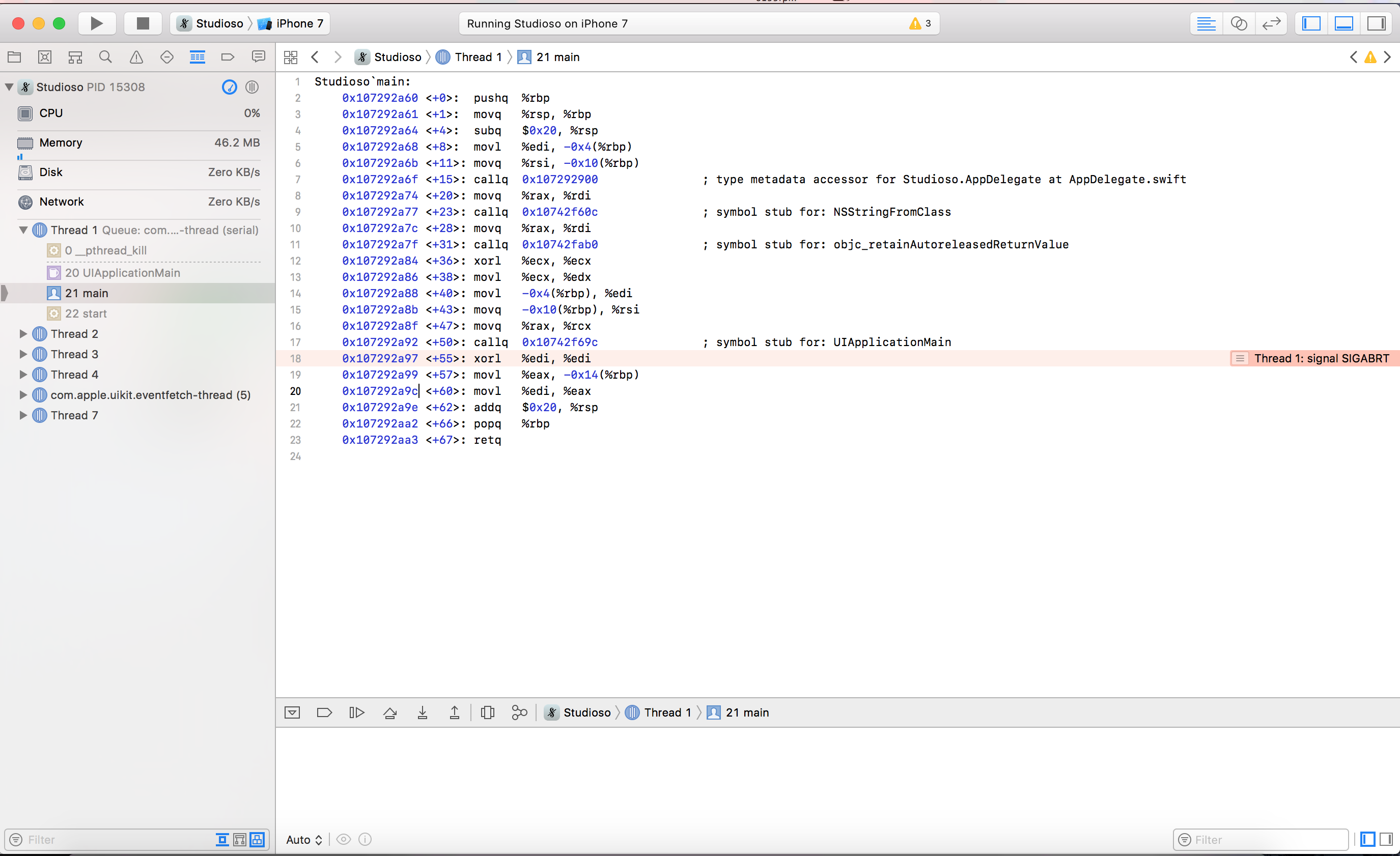Click Thread 1: signal SIGABRT annotation
Viewport: 1400px width, 856px height.
click(1321, 358)
